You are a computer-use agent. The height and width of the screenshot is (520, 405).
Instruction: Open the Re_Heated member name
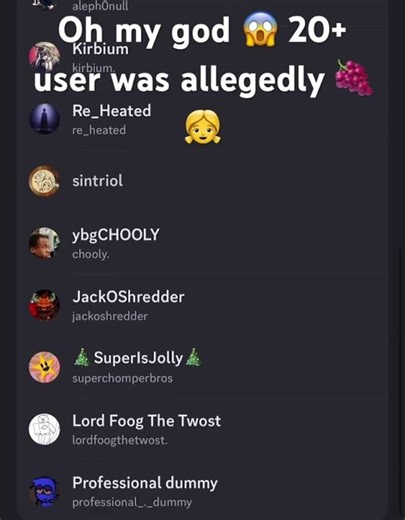(x=112, y=111)
